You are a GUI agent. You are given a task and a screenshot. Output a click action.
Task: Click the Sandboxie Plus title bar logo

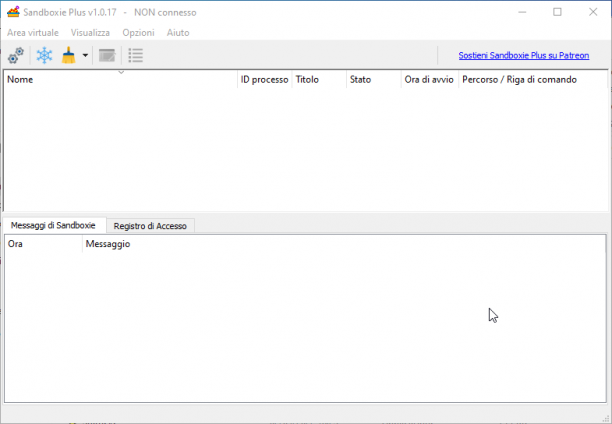click(13, 12)
